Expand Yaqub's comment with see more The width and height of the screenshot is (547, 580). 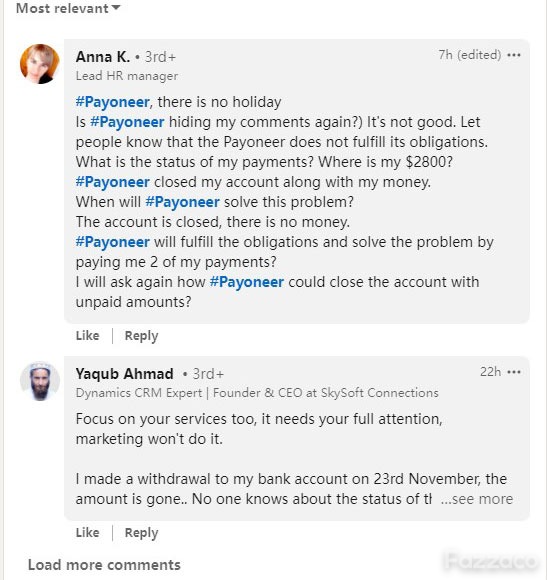pyautogui.click(x=477, y=499)
